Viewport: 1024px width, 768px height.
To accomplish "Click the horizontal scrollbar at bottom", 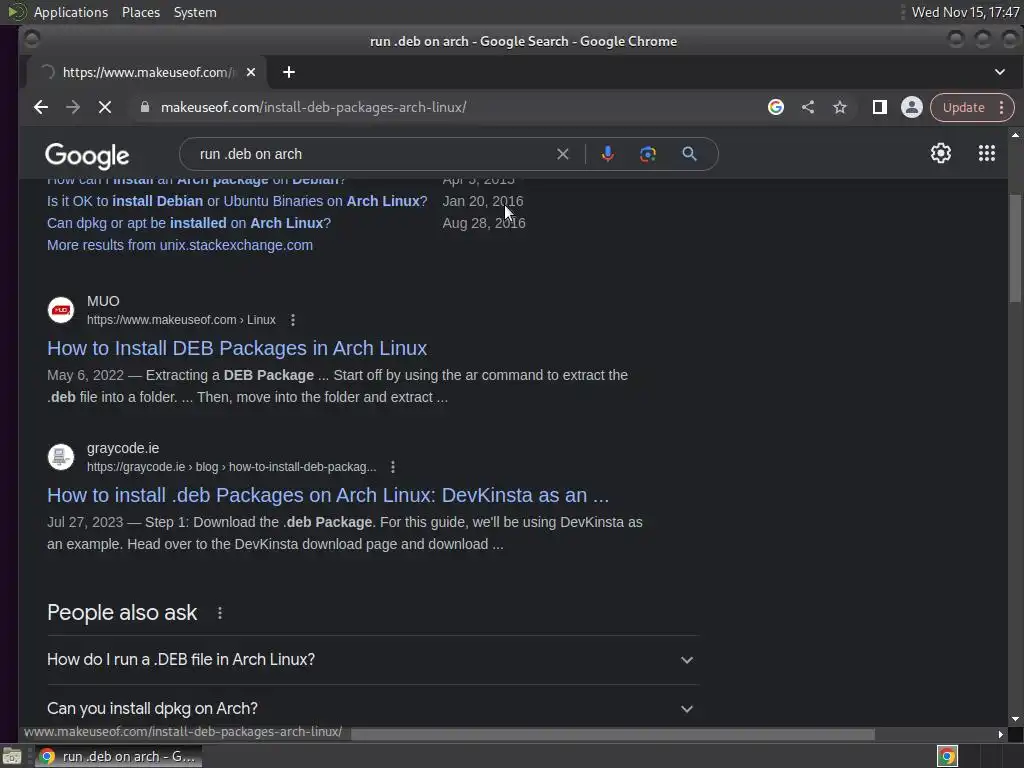I will (613, 734).
